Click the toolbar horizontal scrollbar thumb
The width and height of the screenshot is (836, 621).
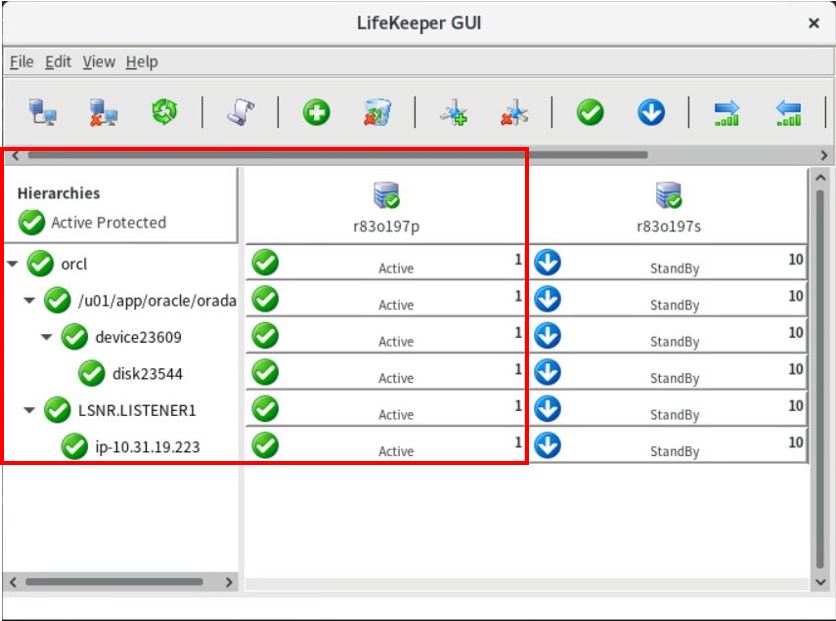click(x=338, y=155)
